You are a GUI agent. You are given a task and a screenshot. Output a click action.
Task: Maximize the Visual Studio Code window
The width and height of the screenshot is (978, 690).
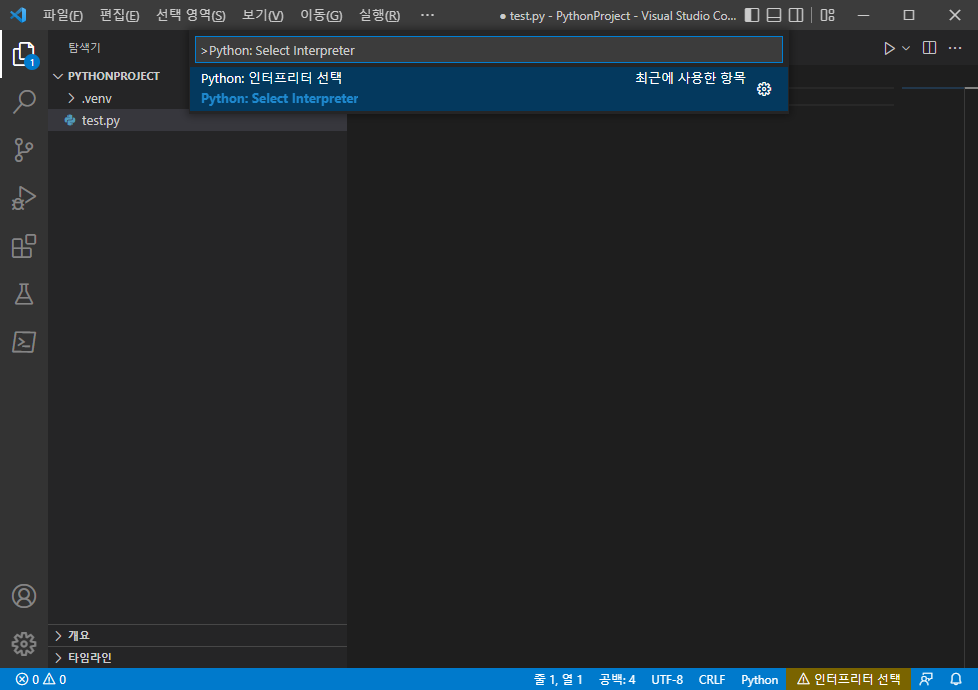point(909,15)
